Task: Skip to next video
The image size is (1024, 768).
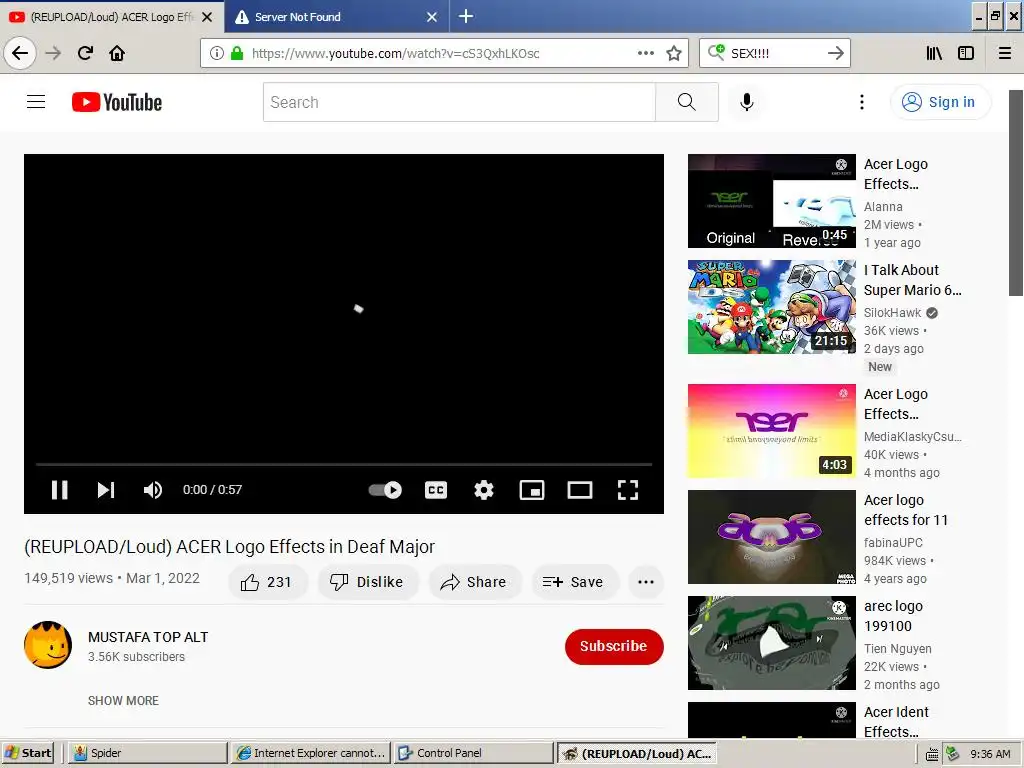Action: [x=106, y=490]
